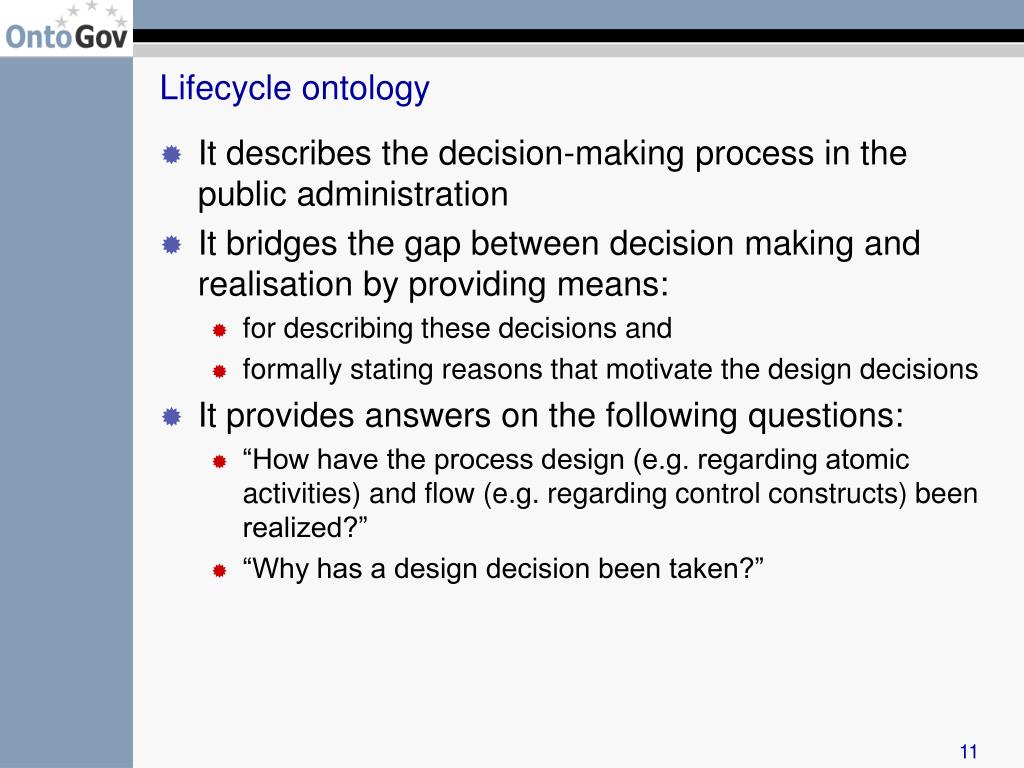This screenshot has width=1024, height=768.
Task: Click text 'realisation by providing means:'
Action: tap(434, 285)
